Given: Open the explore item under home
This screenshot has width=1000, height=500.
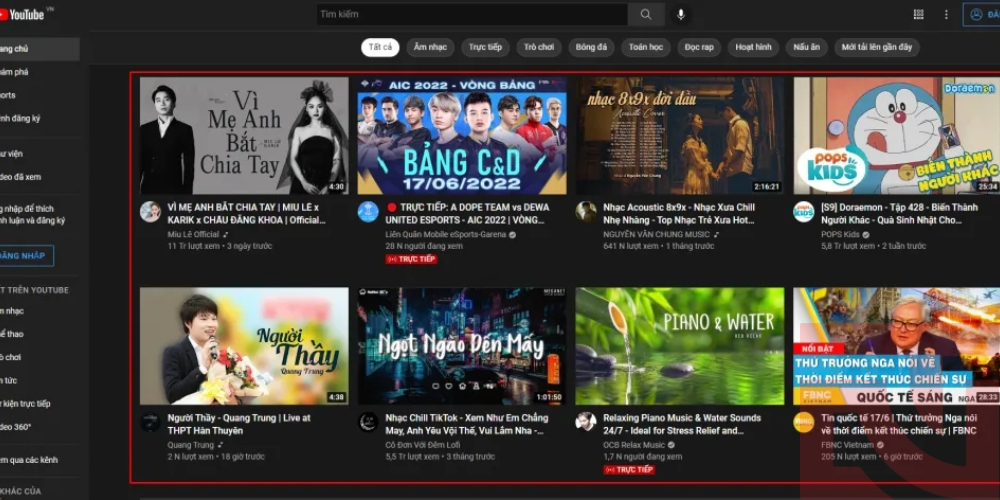Looking at the screenshot, I should coord(40,72).
